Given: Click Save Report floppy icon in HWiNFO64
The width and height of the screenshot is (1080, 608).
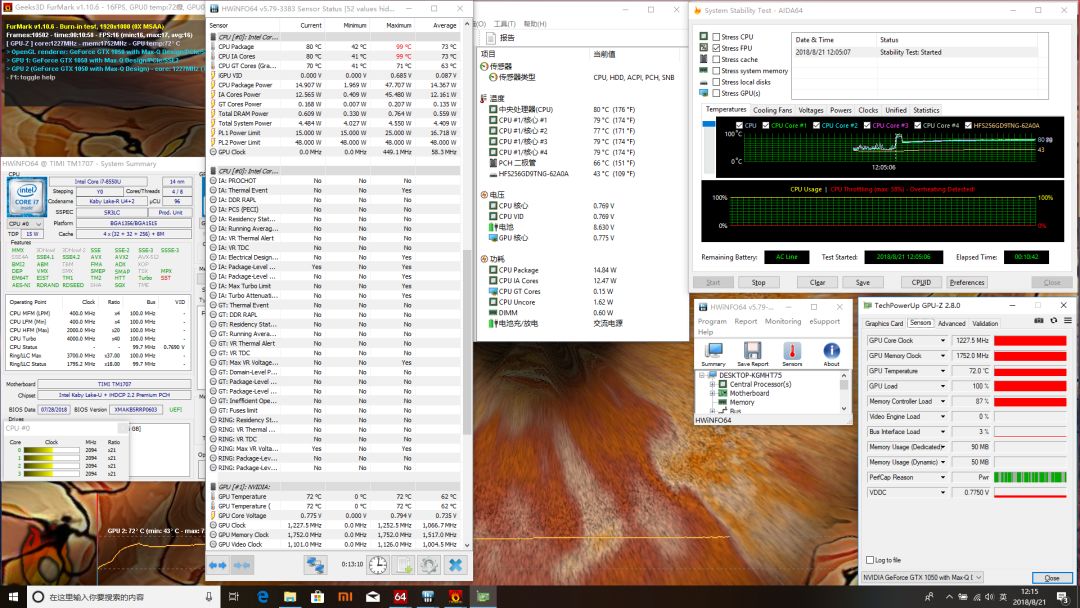Looking at the screenshot, I should (752, 354).
